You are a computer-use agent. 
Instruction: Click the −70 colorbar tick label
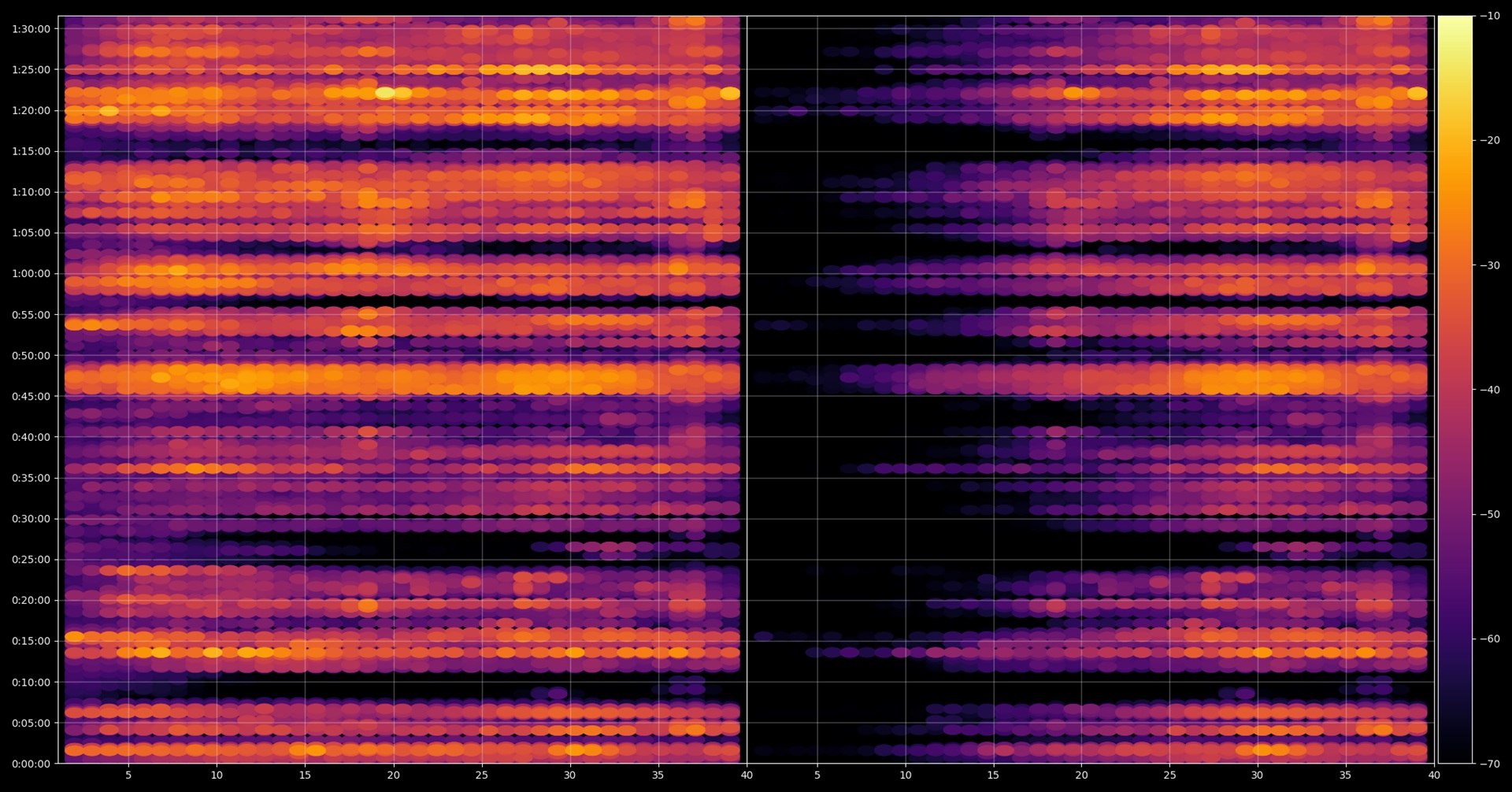[1490, 764]
